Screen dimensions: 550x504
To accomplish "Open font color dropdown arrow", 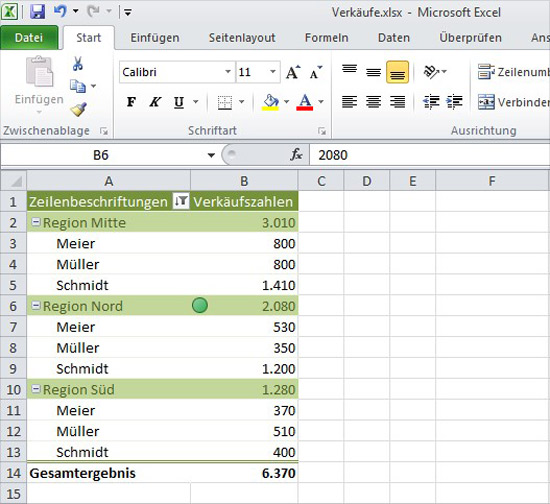I will 321,102.
